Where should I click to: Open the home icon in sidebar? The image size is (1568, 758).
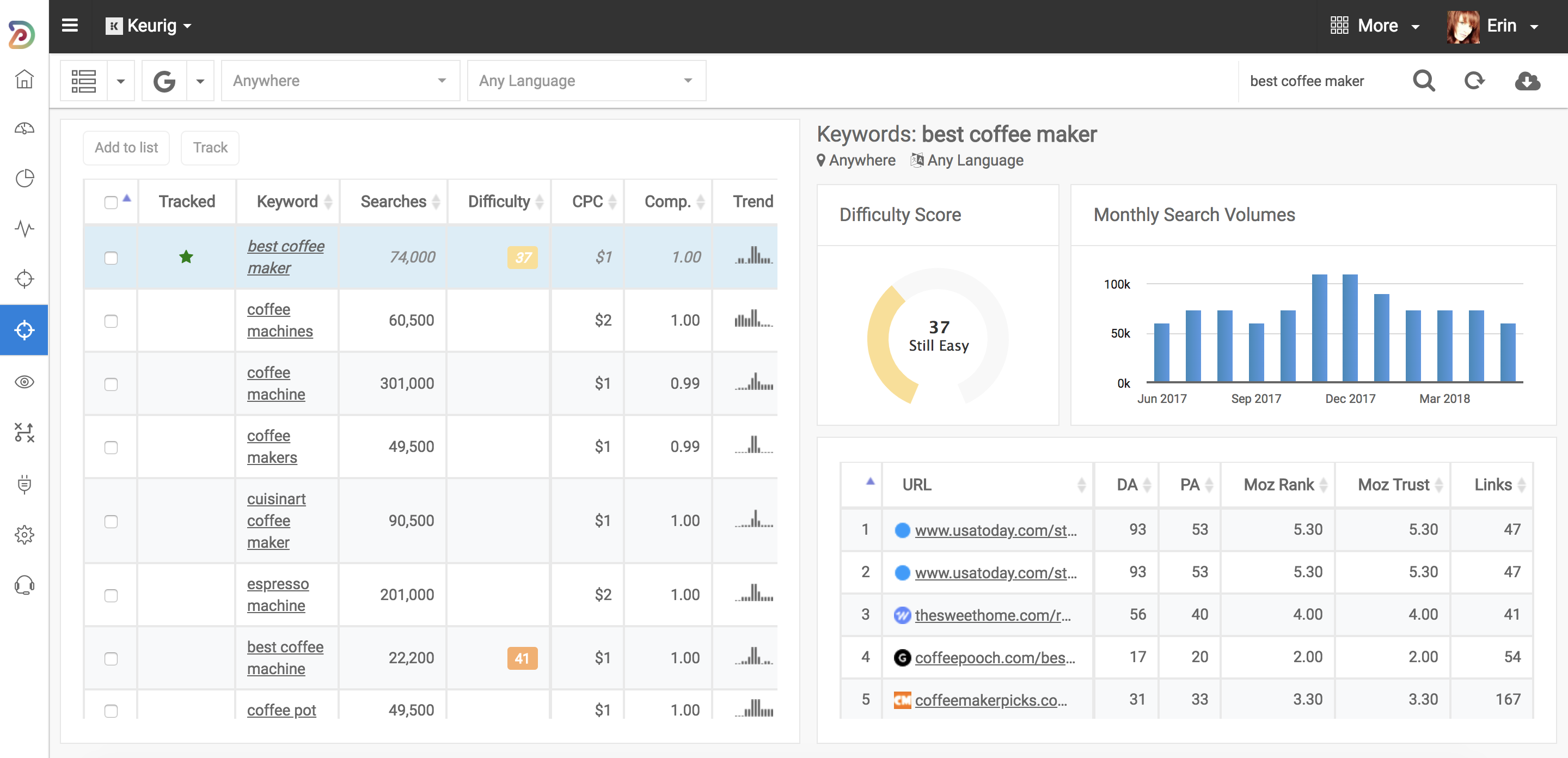point(24,79)
